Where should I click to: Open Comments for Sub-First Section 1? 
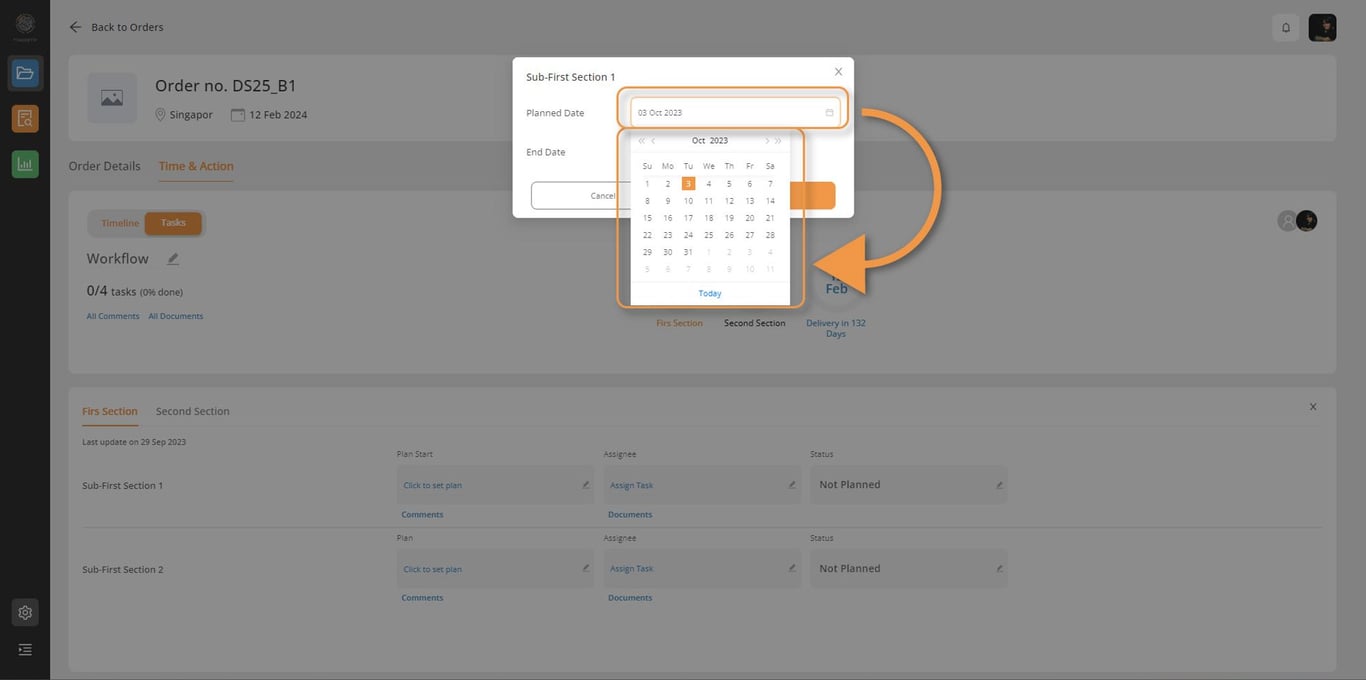coord(422,515)
